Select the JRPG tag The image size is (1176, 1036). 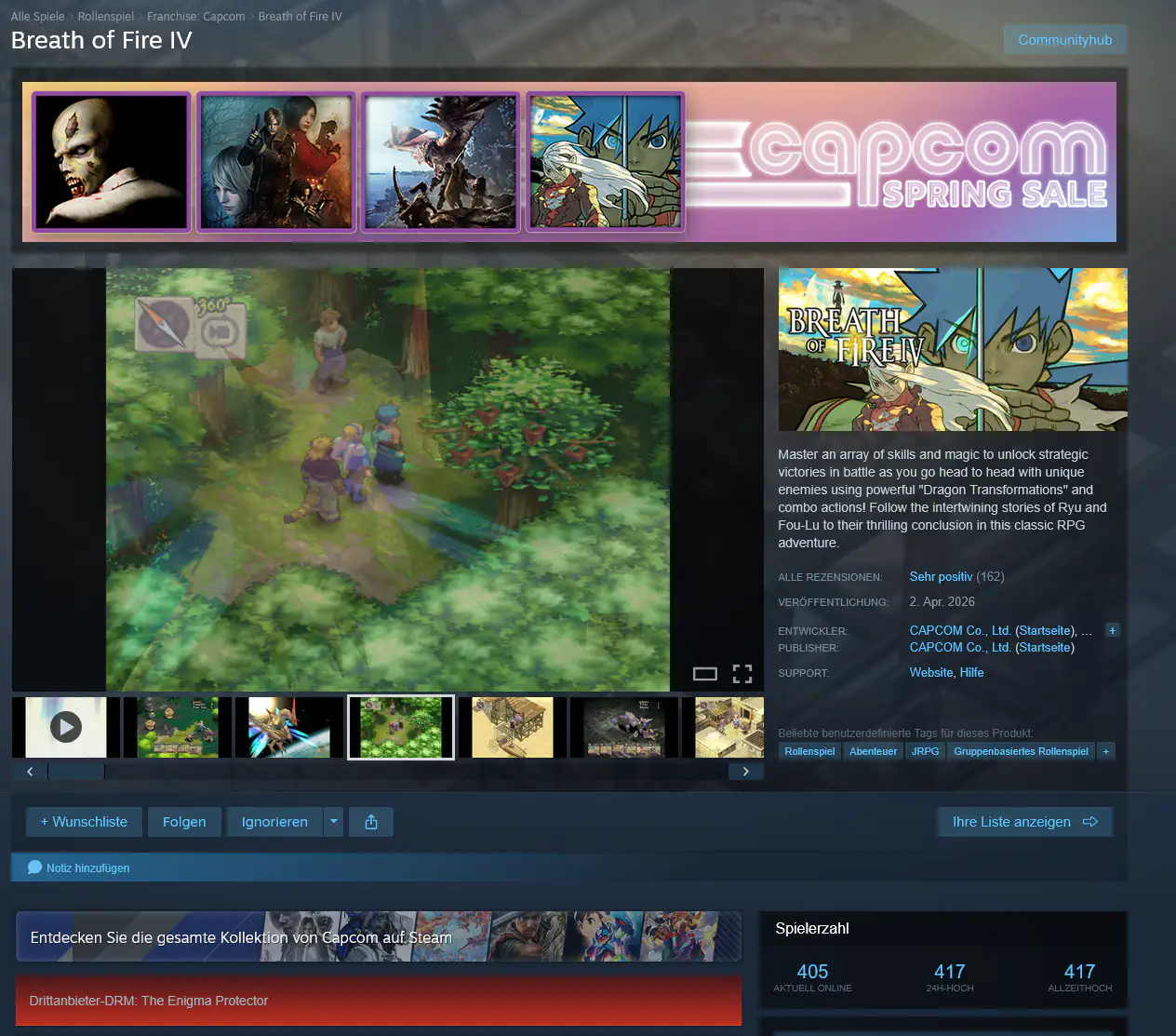point(926,751)
